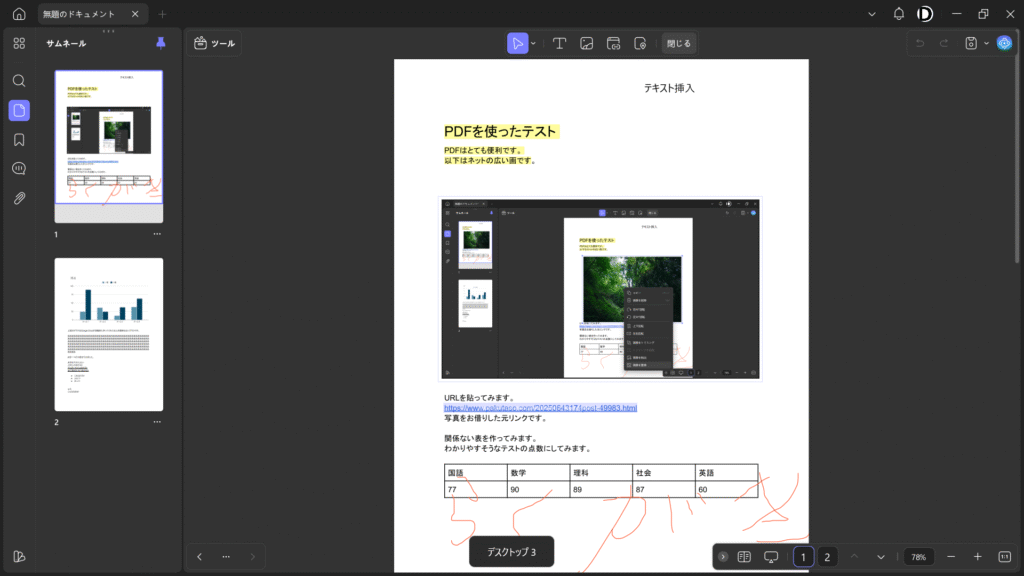
Task: Click the Insert image tool icon
Action: tap(587, 43)
